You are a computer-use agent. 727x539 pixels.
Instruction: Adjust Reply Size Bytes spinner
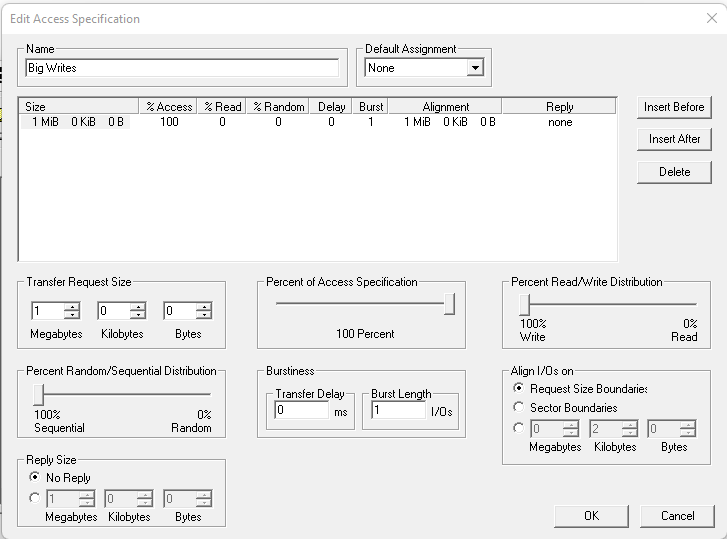[x=204, y=499]
